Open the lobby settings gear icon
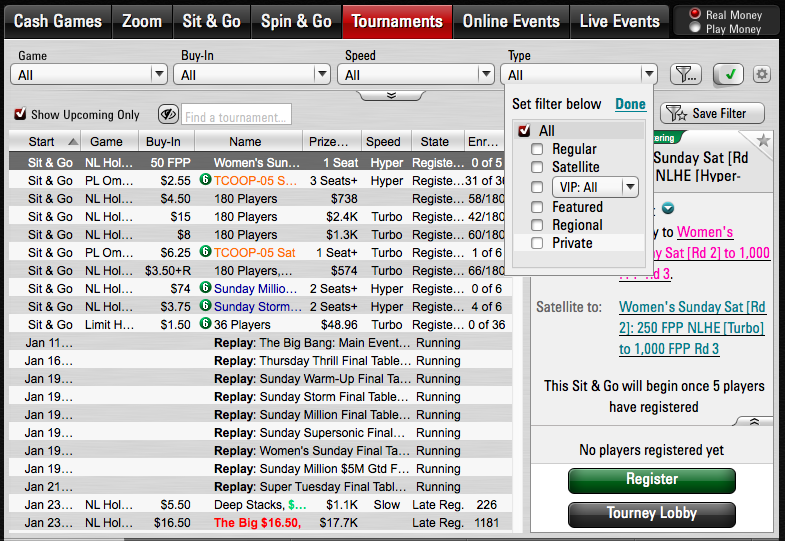 [x=762, y=75]
